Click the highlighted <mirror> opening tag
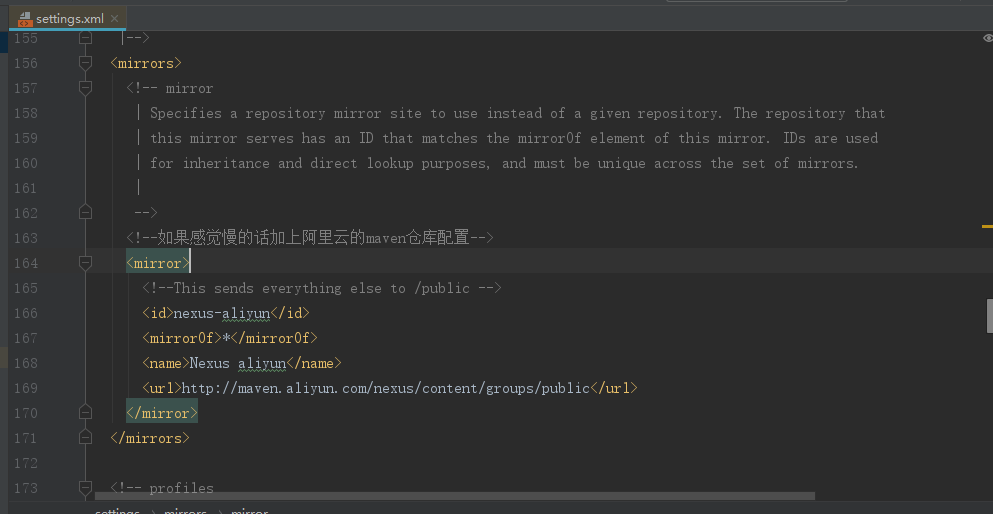This screenshot has height=514, width=993. coord(158,263)
